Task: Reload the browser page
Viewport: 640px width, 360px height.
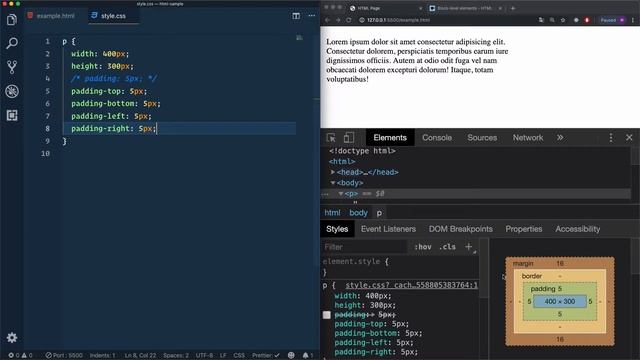Action: (x=349, y=20)
